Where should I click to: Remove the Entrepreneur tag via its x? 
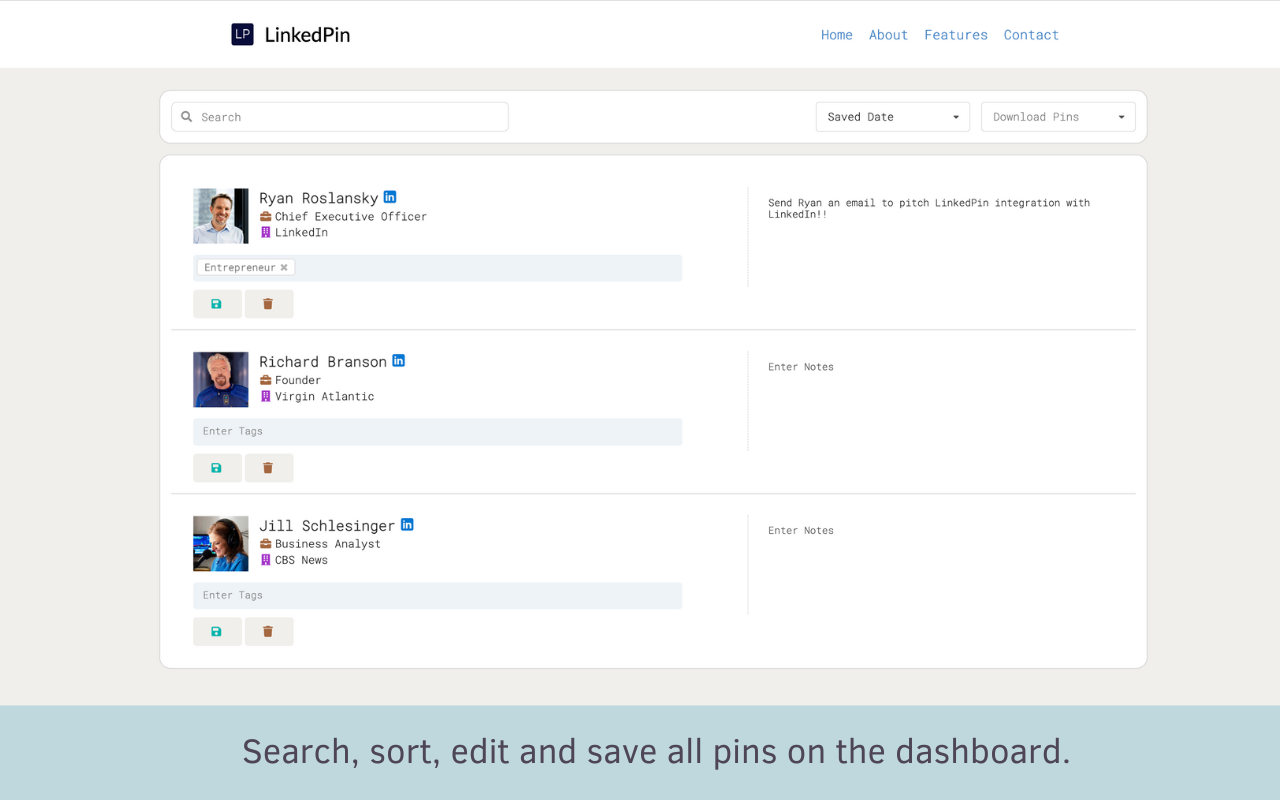(284, 268)
